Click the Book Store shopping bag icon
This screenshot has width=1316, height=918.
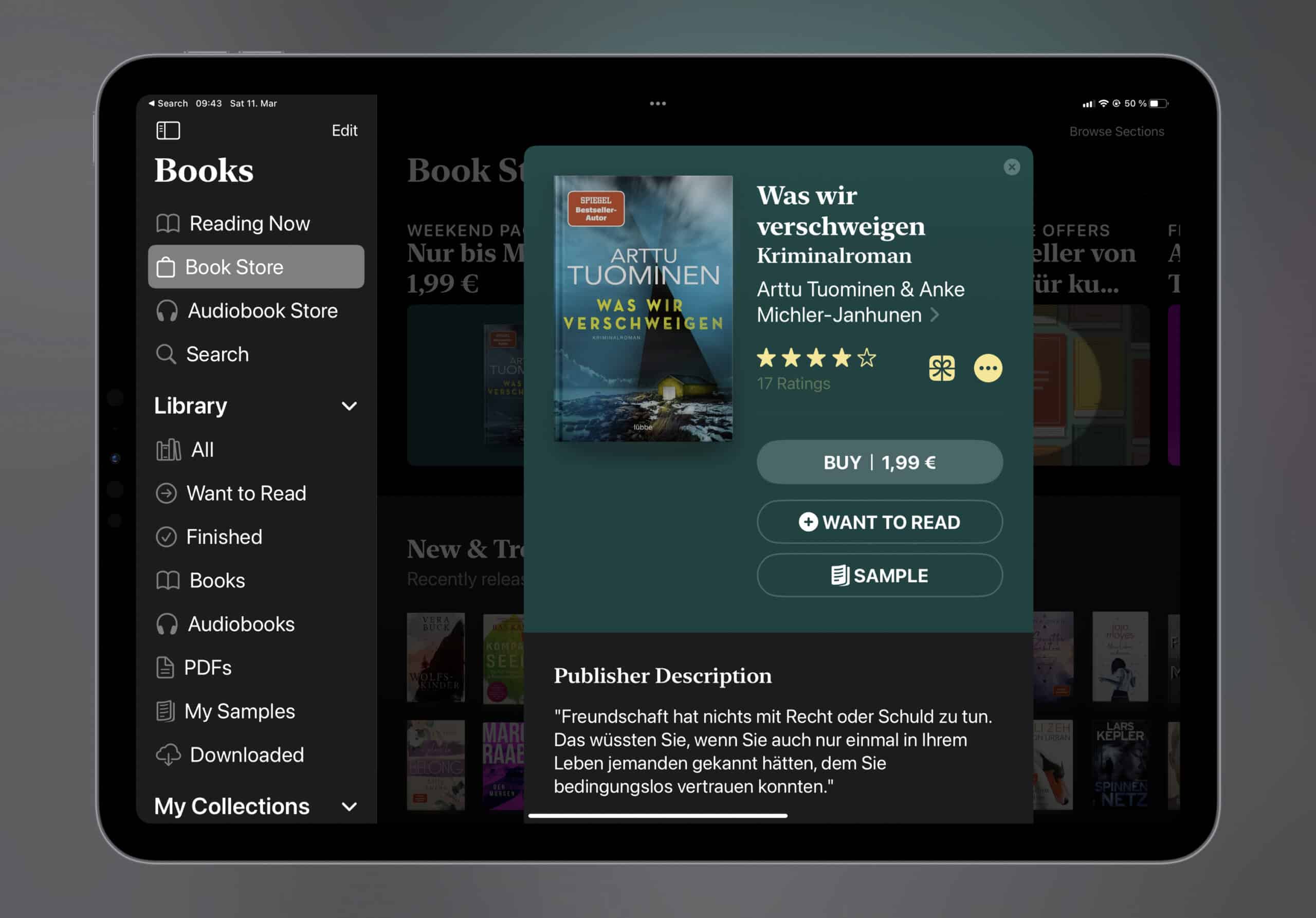coord(166,267)
